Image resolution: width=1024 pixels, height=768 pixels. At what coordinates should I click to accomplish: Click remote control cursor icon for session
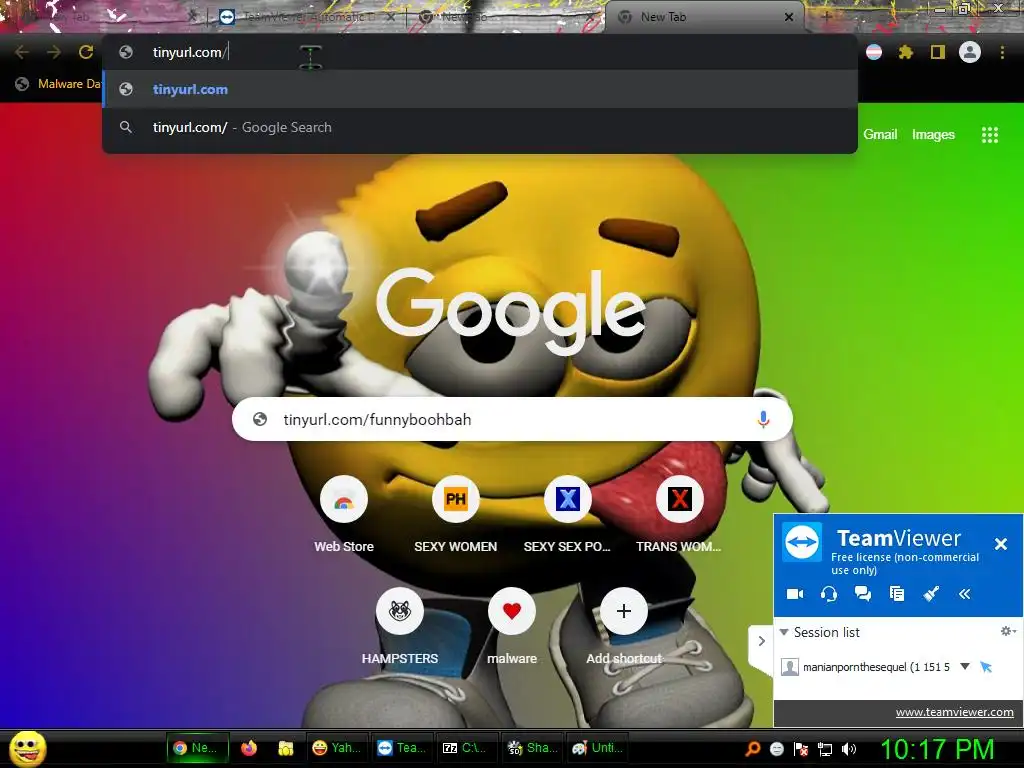point(986,667)
